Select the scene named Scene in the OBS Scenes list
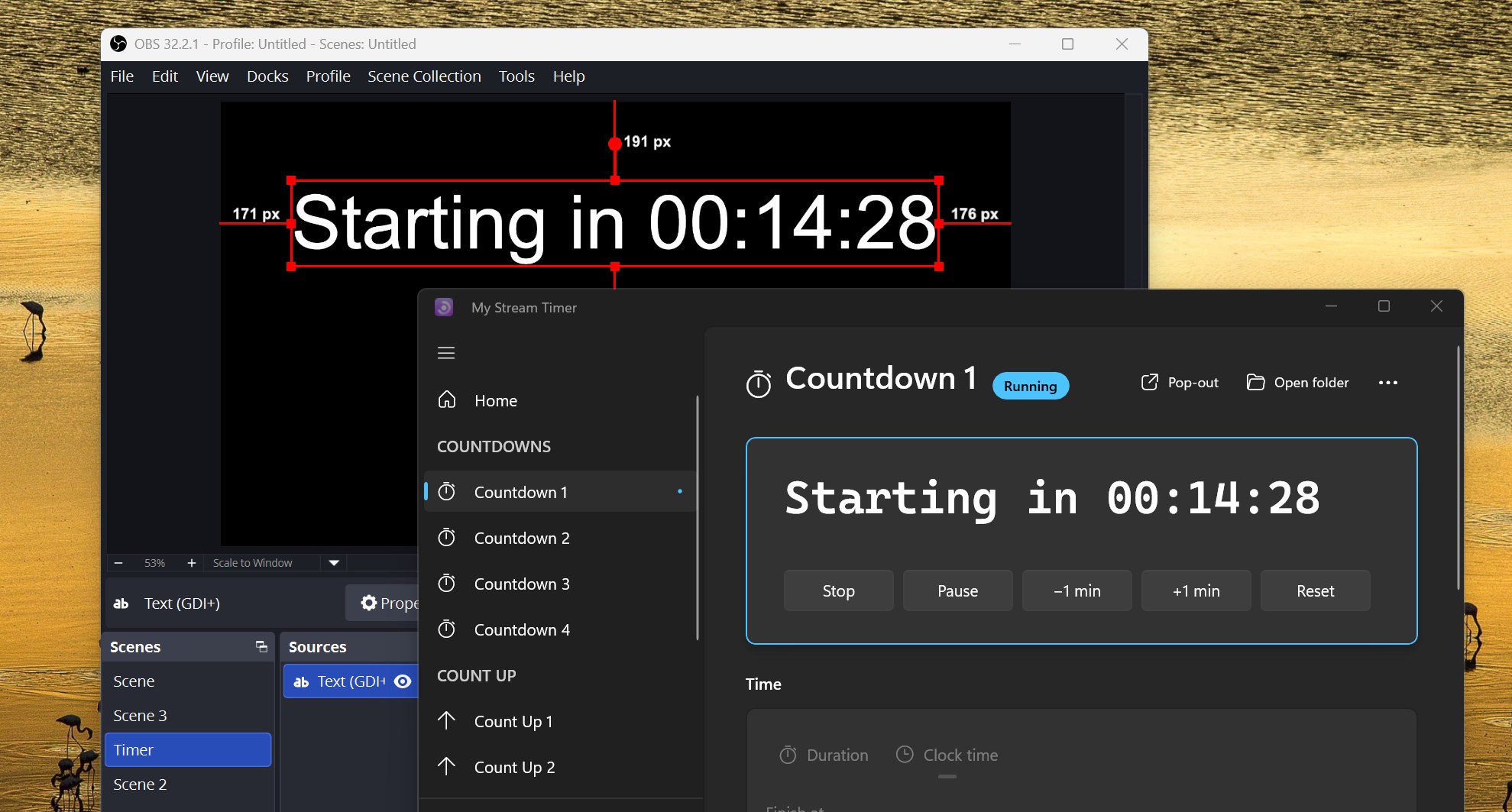The width and height of the screenshot is (1512, 812). (x=188, y=681)
